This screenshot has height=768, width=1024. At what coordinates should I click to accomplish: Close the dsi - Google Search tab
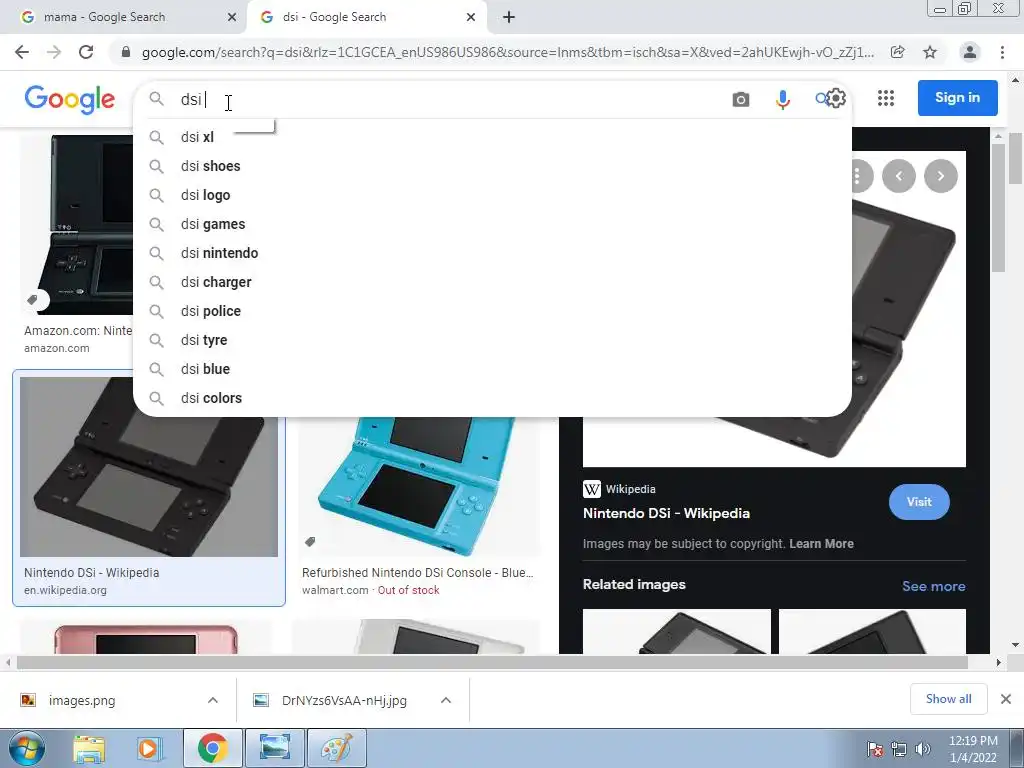click(471, 17)
